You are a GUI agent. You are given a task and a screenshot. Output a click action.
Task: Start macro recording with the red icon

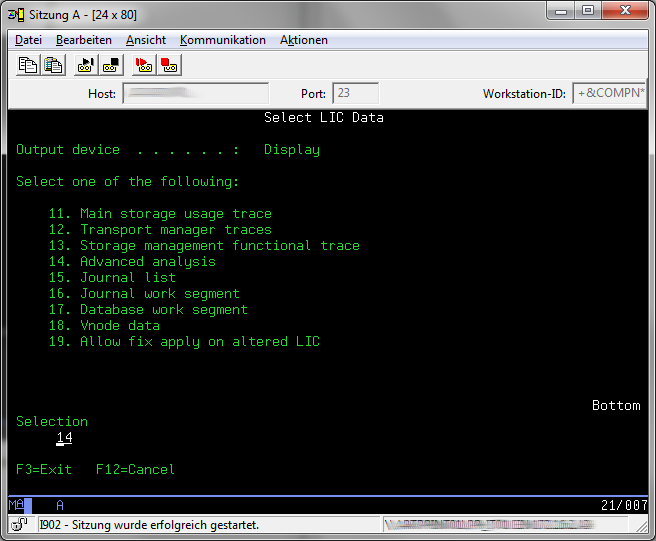pyautogui.click(x=143, y=65)
